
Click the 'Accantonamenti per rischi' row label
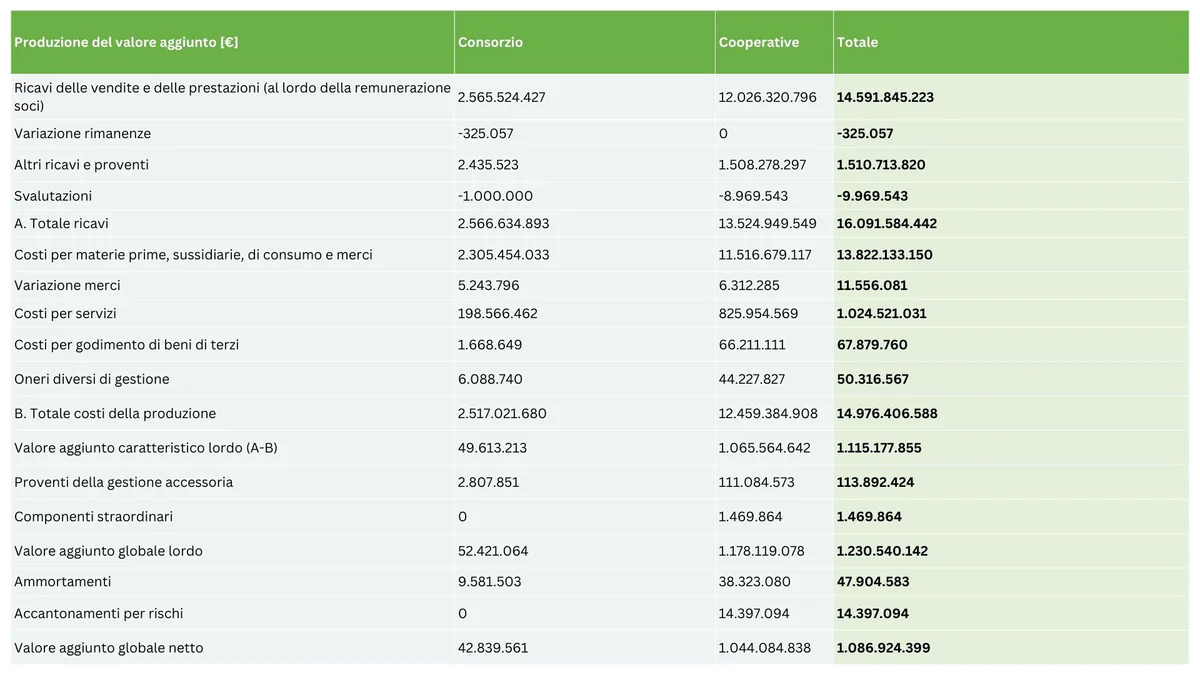[x=98, y=613]
